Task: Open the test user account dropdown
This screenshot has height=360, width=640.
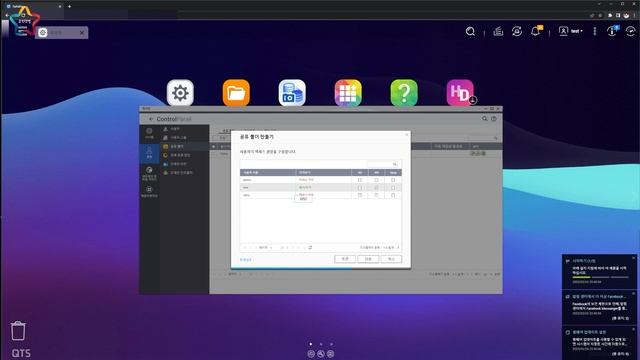Action: (571, 31)
